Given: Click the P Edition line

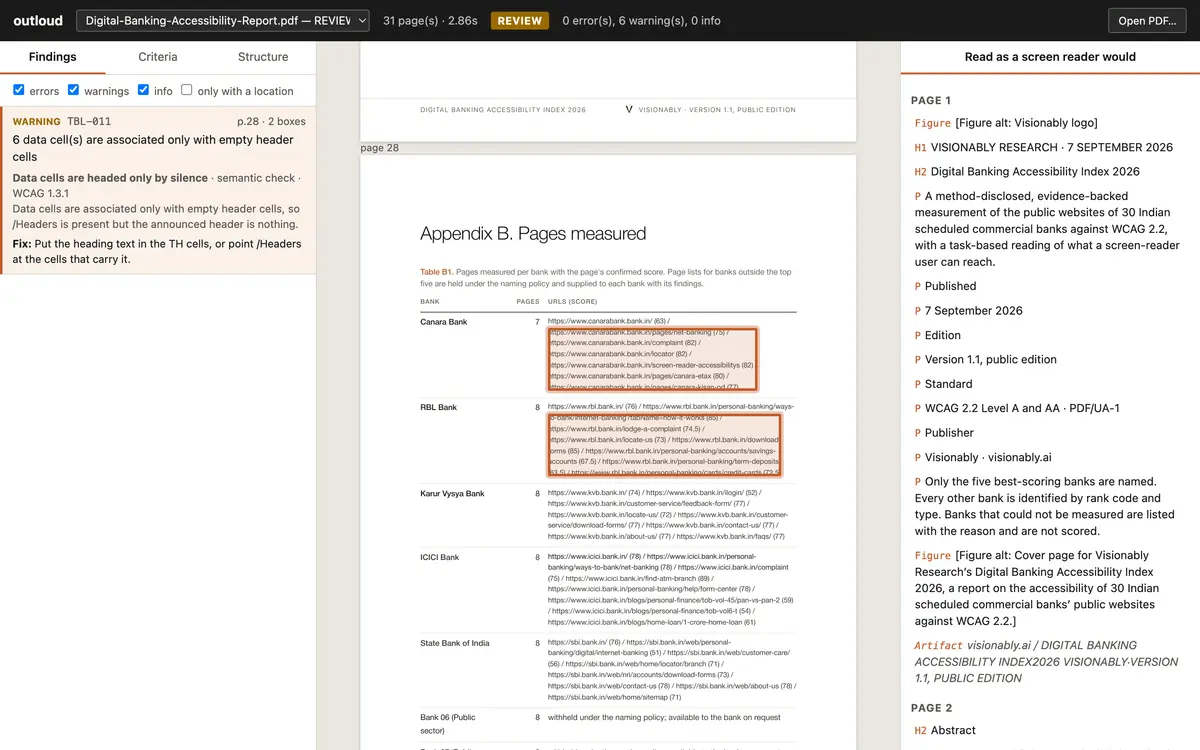Looking at the screenshot, I should pyautogui.click(x=938, y=335).
